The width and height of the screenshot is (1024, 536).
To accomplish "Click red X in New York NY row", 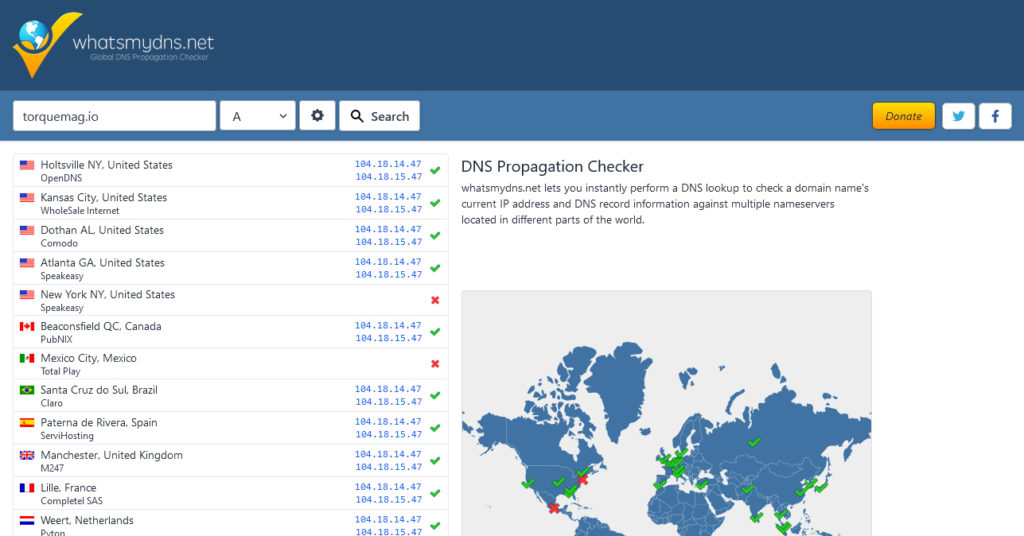I will 435,300.
